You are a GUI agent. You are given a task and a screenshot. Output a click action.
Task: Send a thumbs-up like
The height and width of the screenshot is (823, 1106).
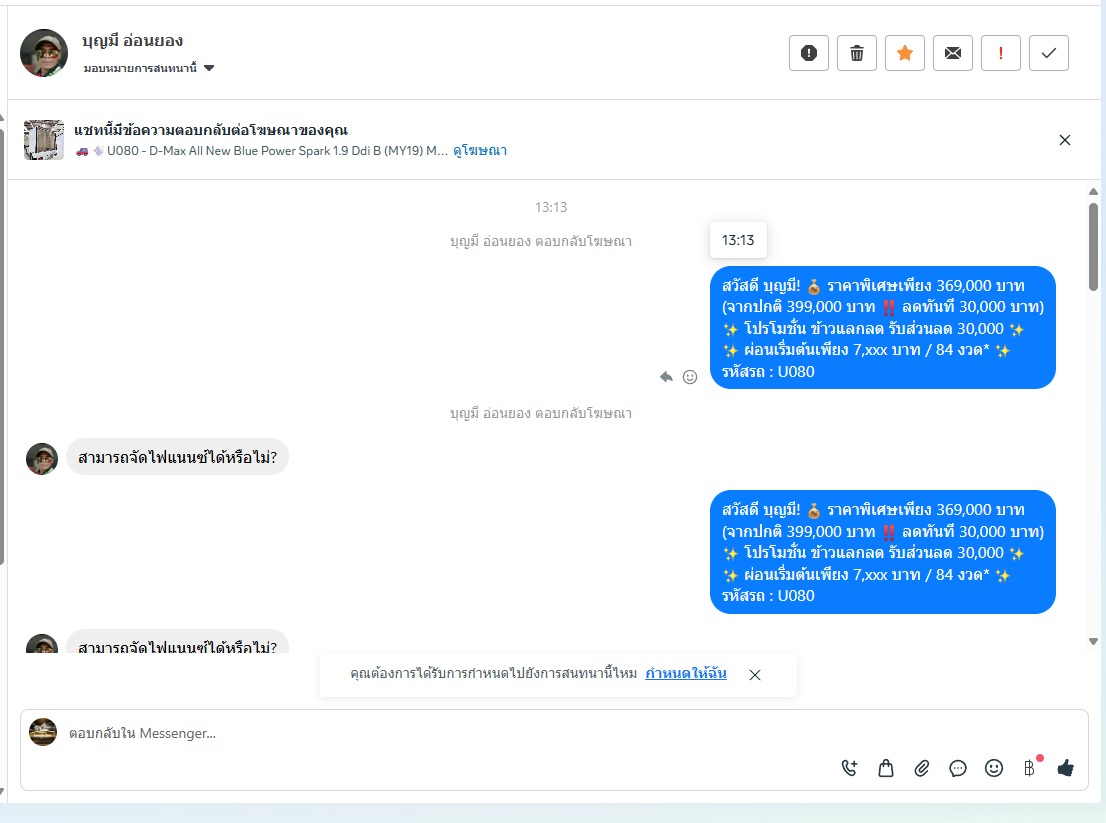pos(1065,767)
